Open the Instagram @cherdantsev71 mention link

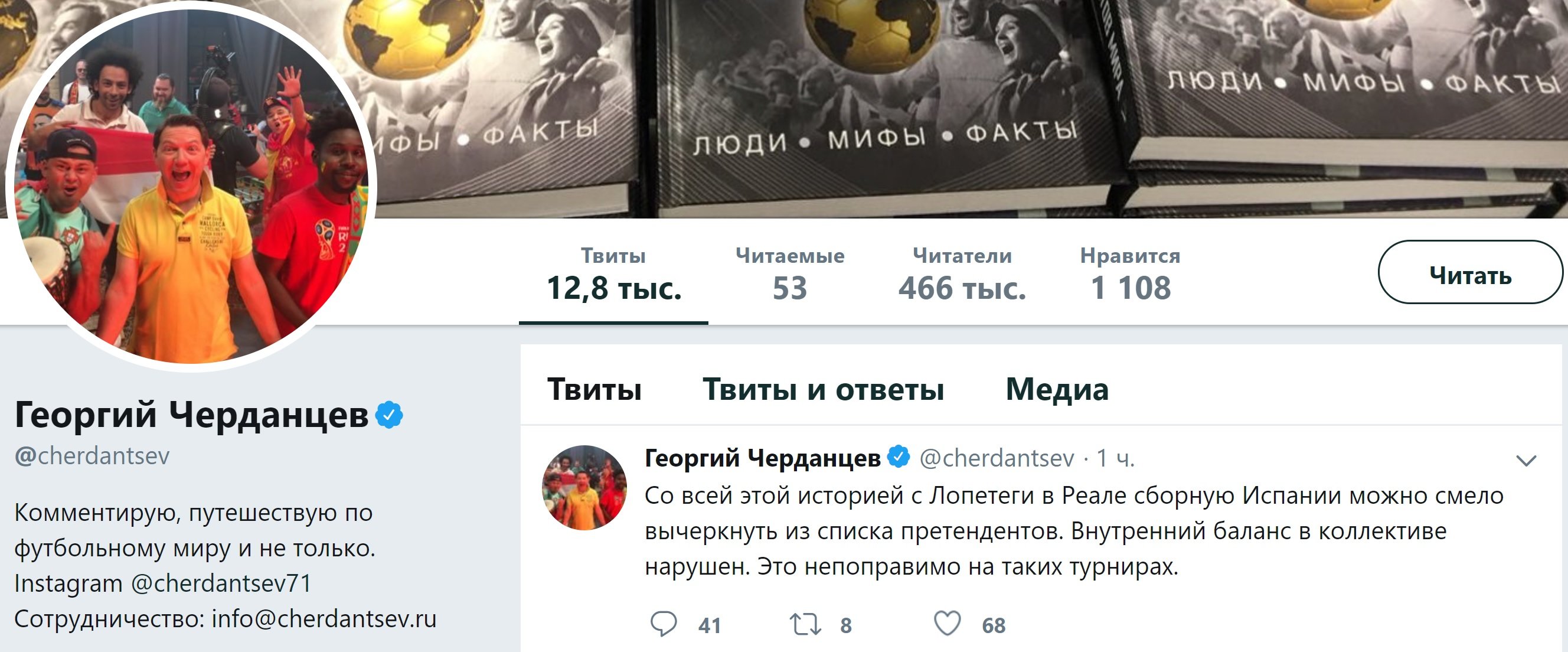[221, 583]
